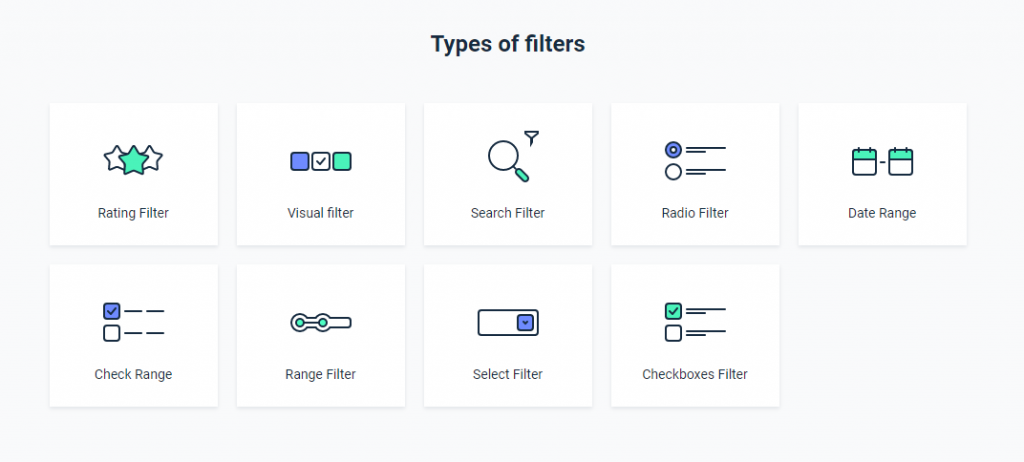Select the Visual filter colored squares icon
Viewport: 1024px width, 462px height.
321,161
